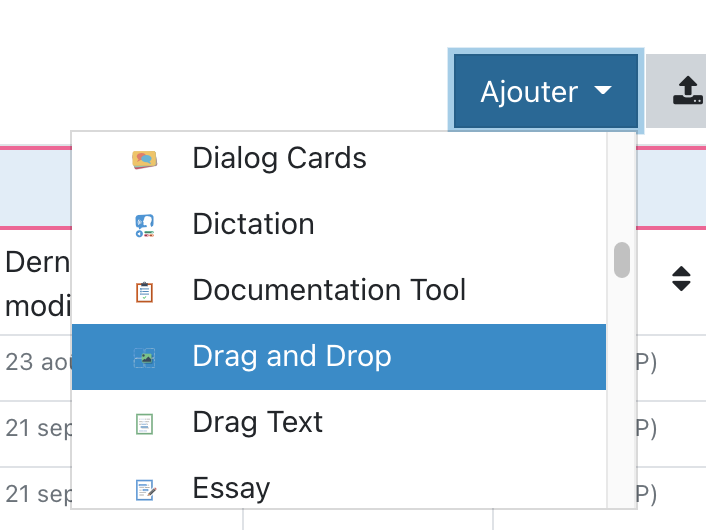Click the Drag Text icon
Viewport: 706px width, 530px height.
tap(145, 423)
